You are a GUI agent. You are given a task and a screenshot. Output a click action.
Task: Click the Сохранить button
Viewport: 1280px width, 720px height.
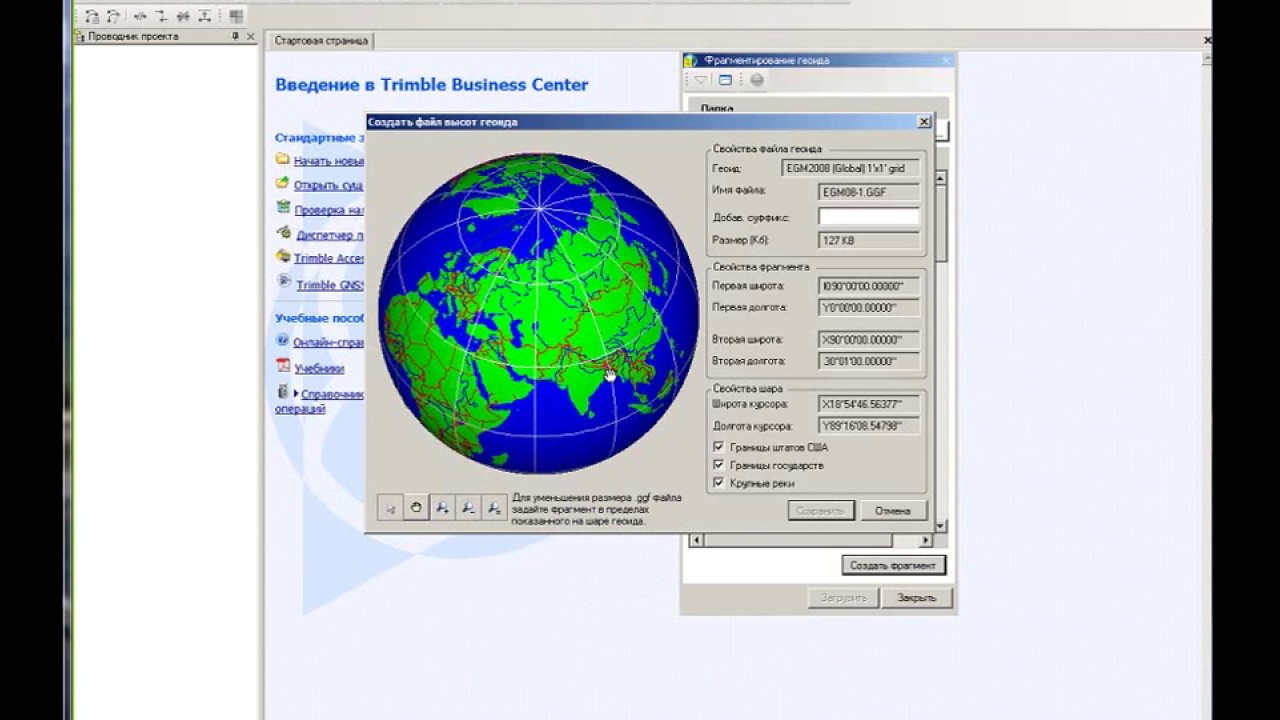tap(820, 510)
